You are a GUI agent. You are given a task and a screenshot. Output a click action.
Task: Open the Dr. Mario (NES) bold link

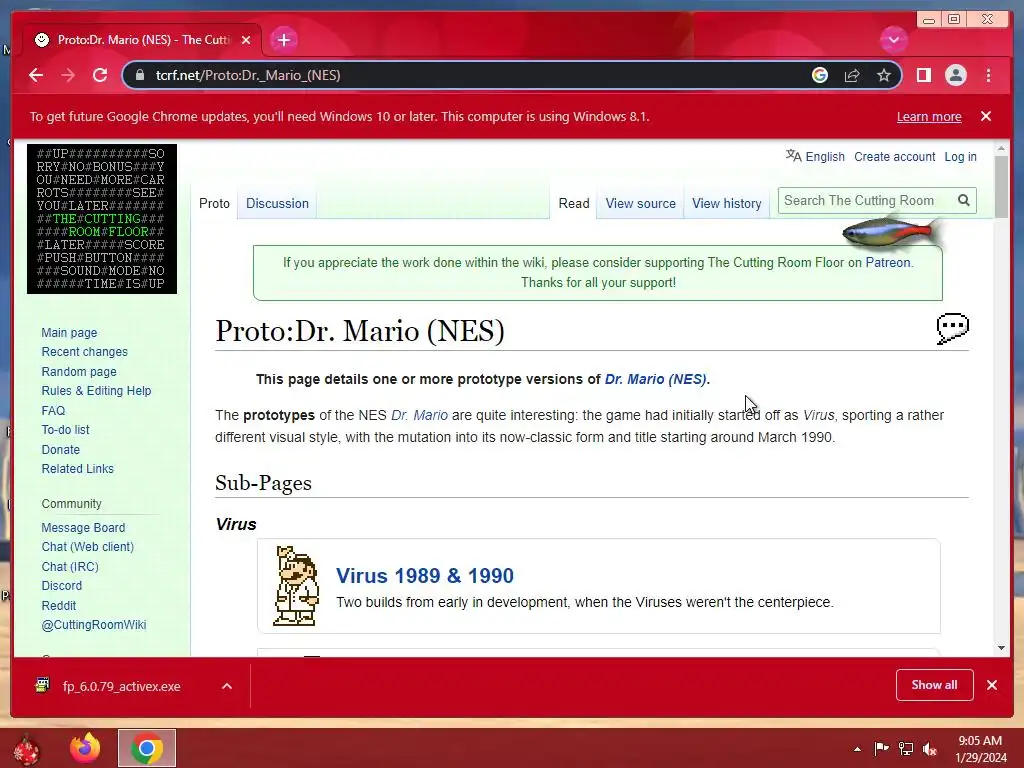655,379
